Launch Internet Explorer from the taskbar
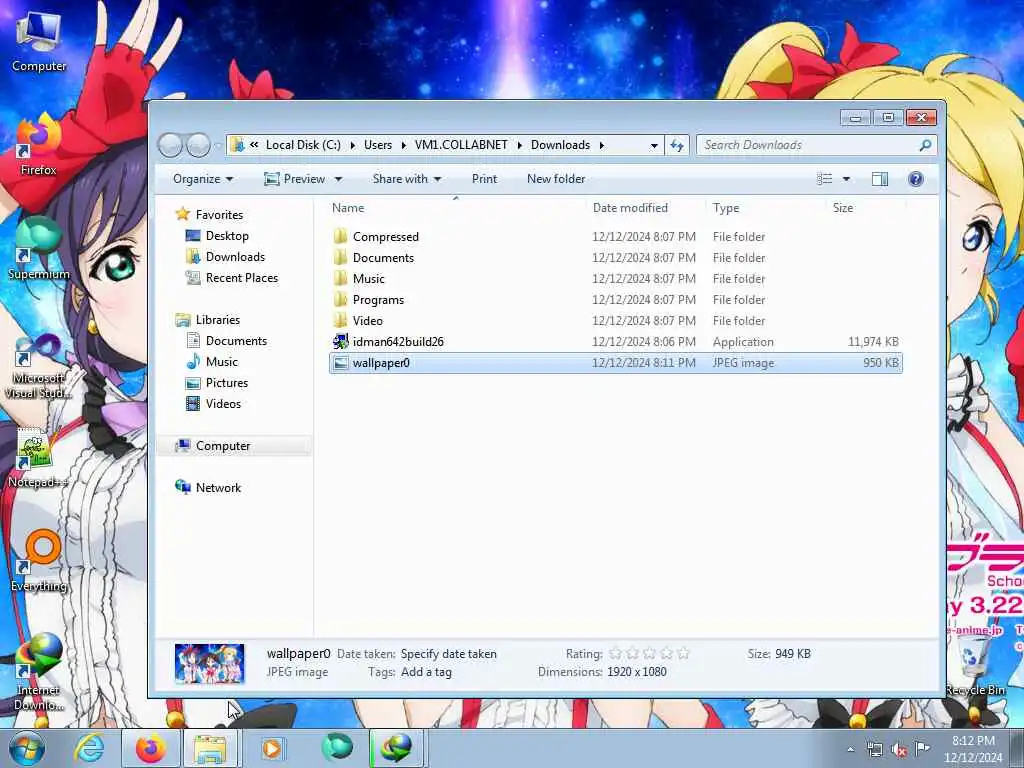The width and height of the screenshot is (1024, 768). pyautogui.click(x=89, y=748)
